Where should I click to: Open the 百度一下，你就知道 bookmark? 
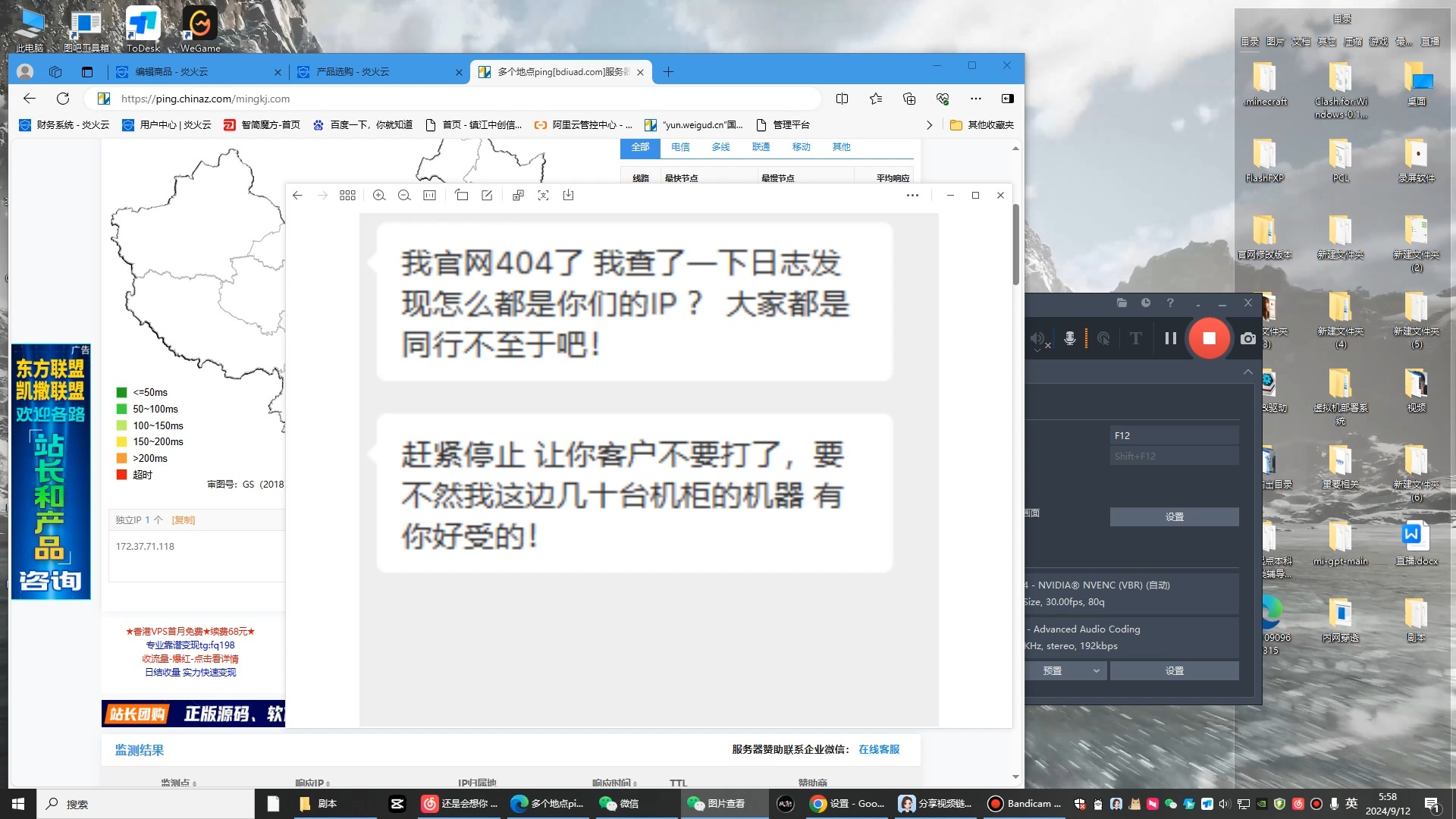[x=363, y=125]
